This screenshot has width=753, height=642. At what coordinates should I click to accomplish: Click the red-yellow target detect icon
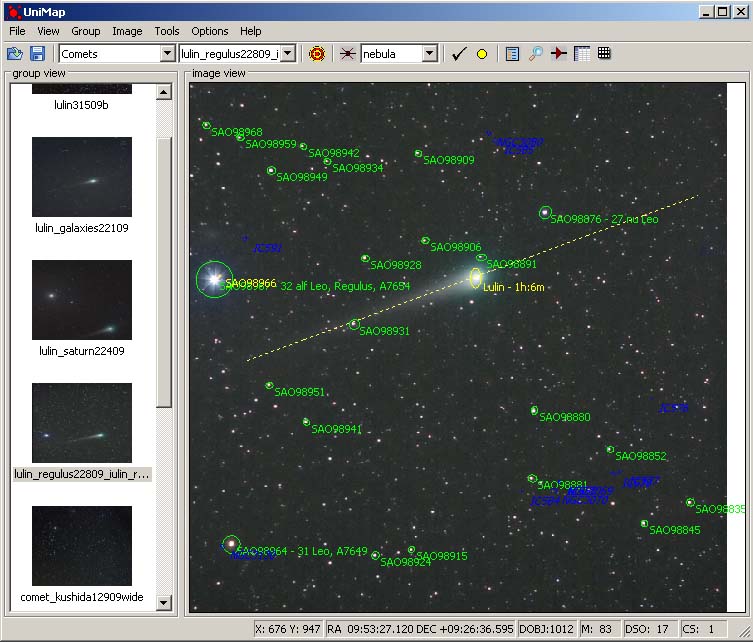[x=317, y=53]
